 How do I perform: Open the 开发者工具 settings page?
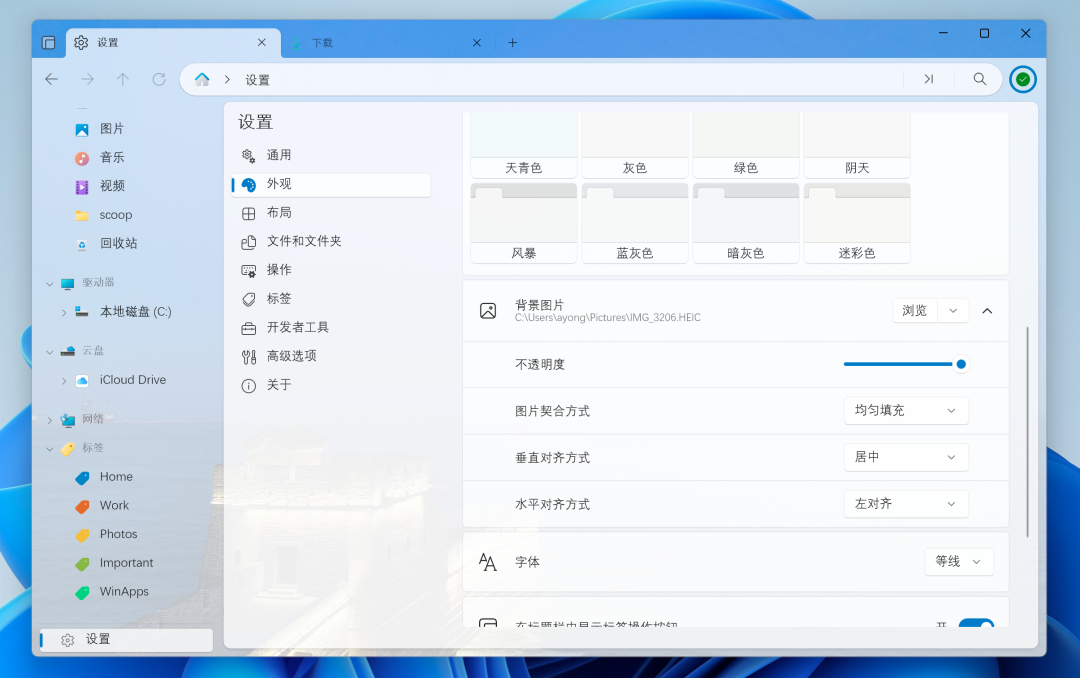click(x=331, y=327)
